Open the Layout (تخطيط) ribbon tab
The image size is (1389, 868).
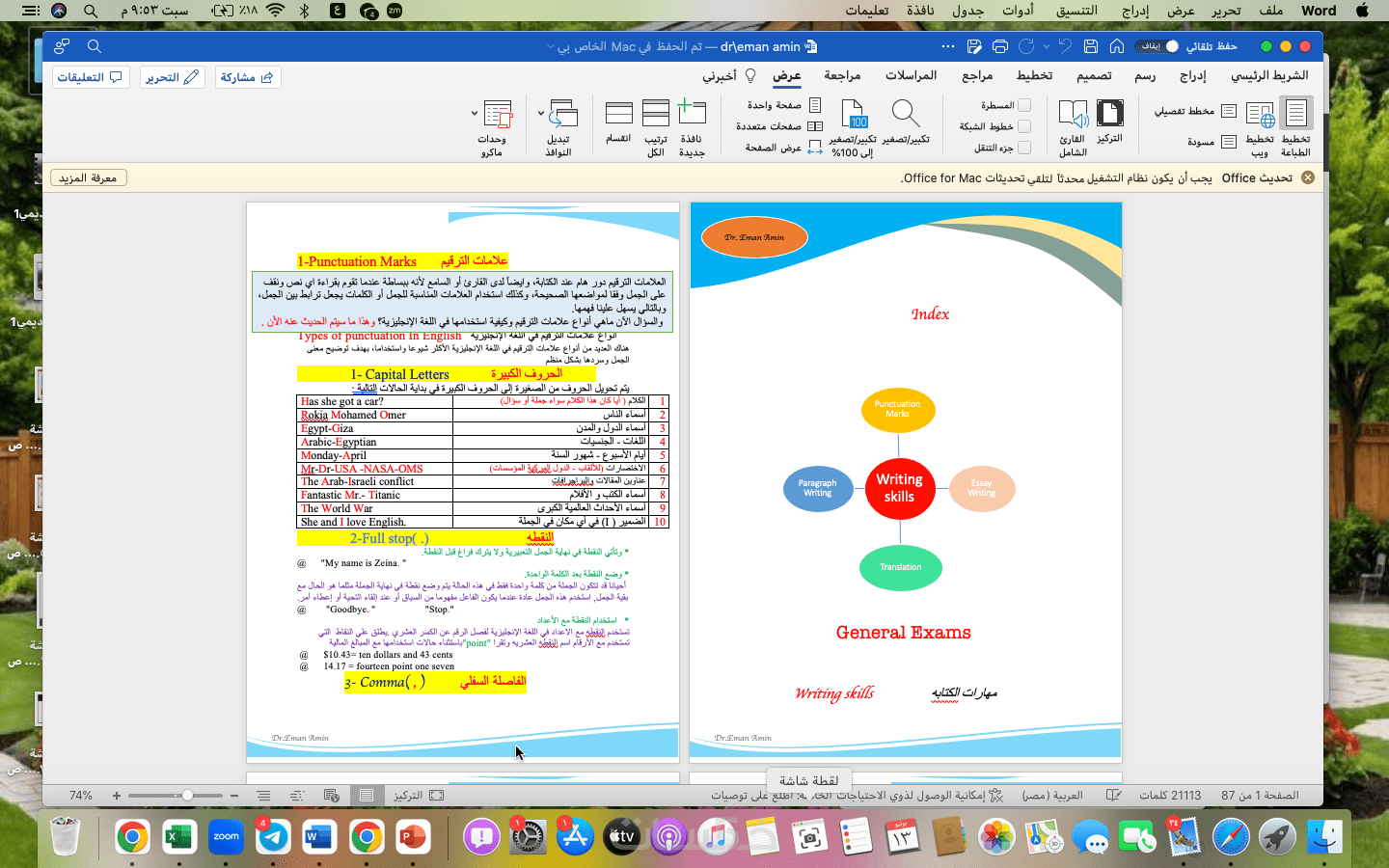(x=1034, y=75)
